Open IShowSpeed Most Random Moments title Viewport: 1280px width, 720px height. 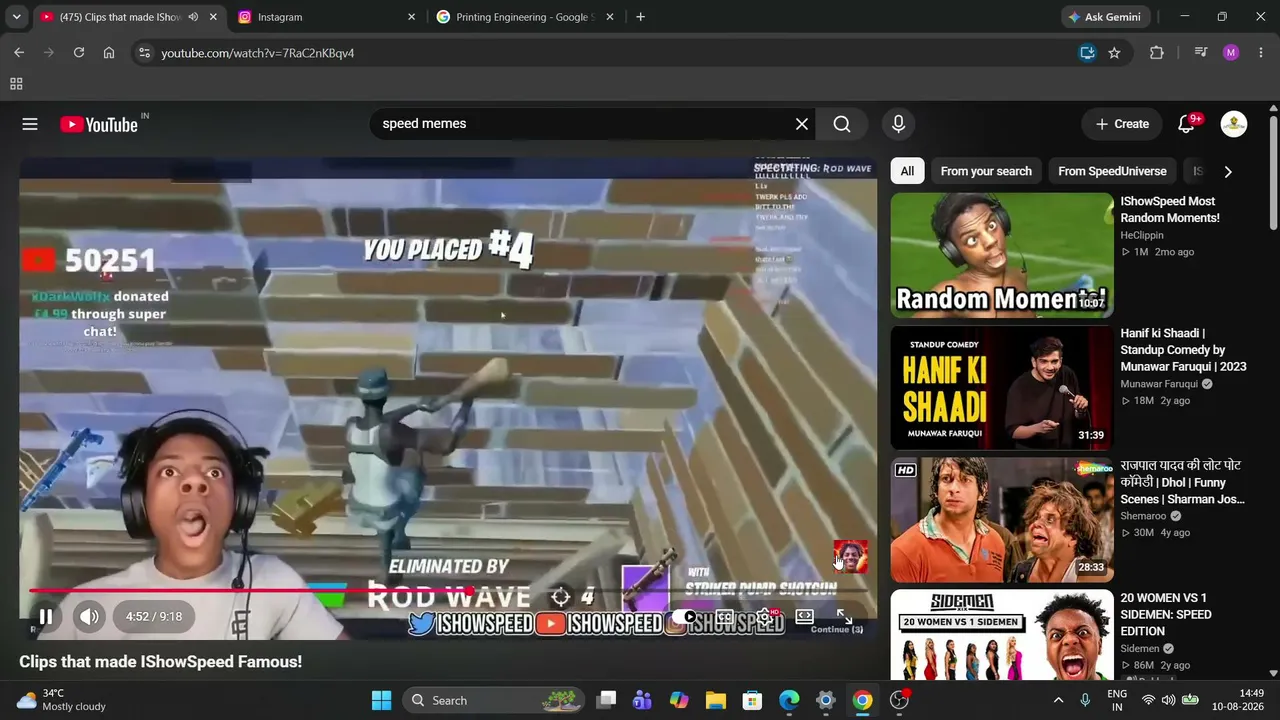(1170, 210)
